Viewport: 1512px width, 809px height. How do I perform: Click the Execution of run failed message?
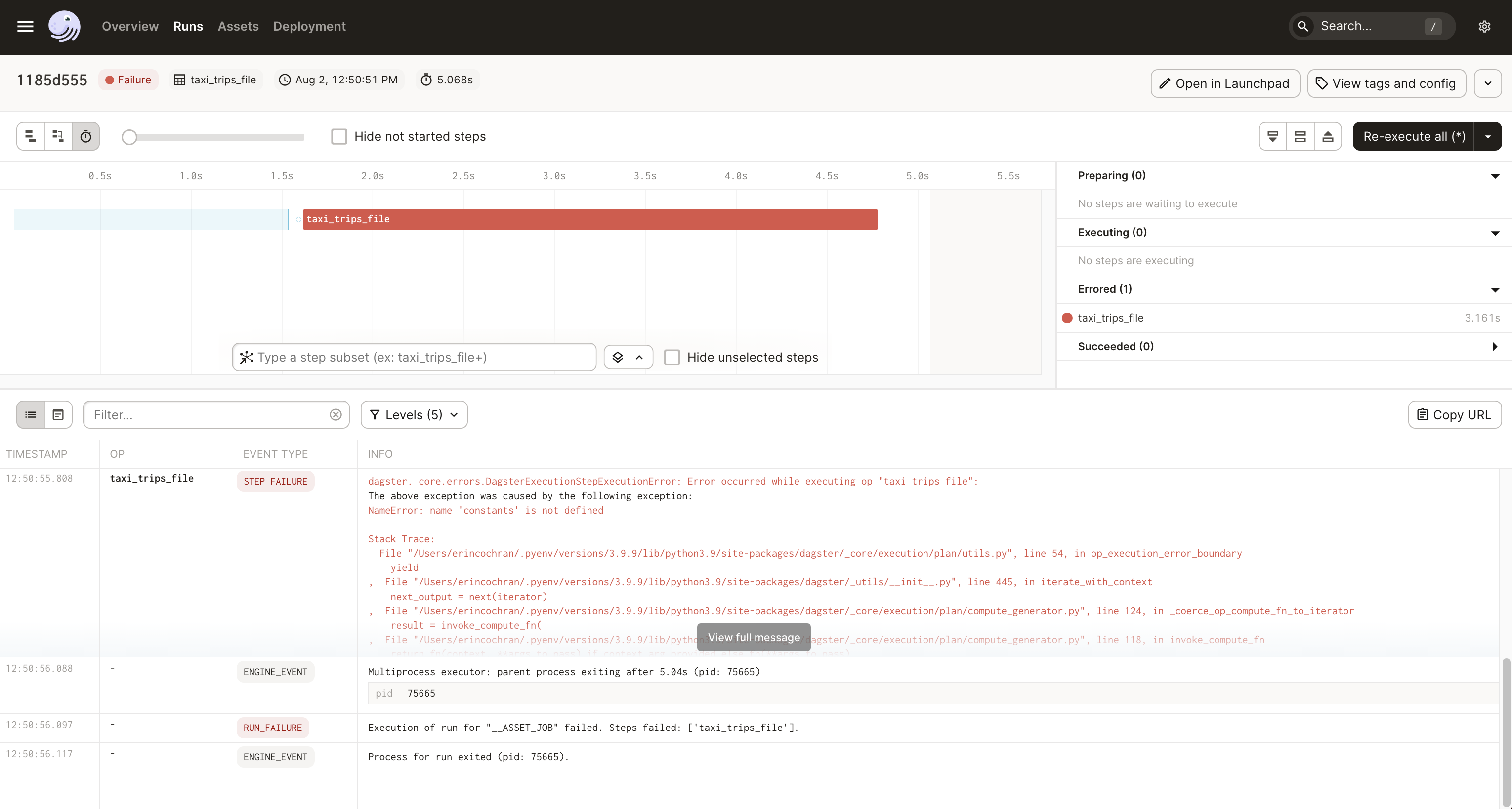coord(584,728)
